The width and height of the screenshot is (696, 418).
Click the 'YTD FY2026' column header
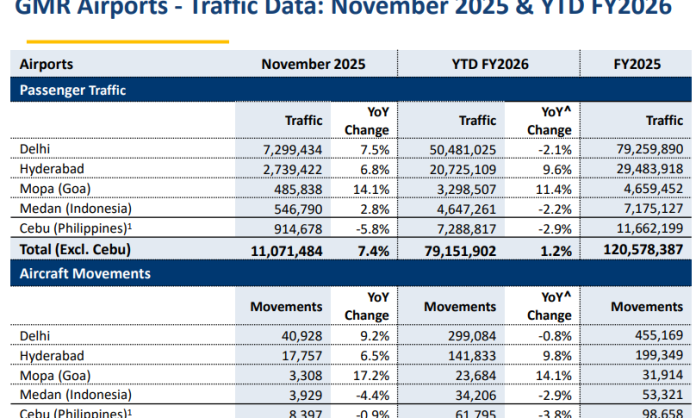click(x=492, y=64)
